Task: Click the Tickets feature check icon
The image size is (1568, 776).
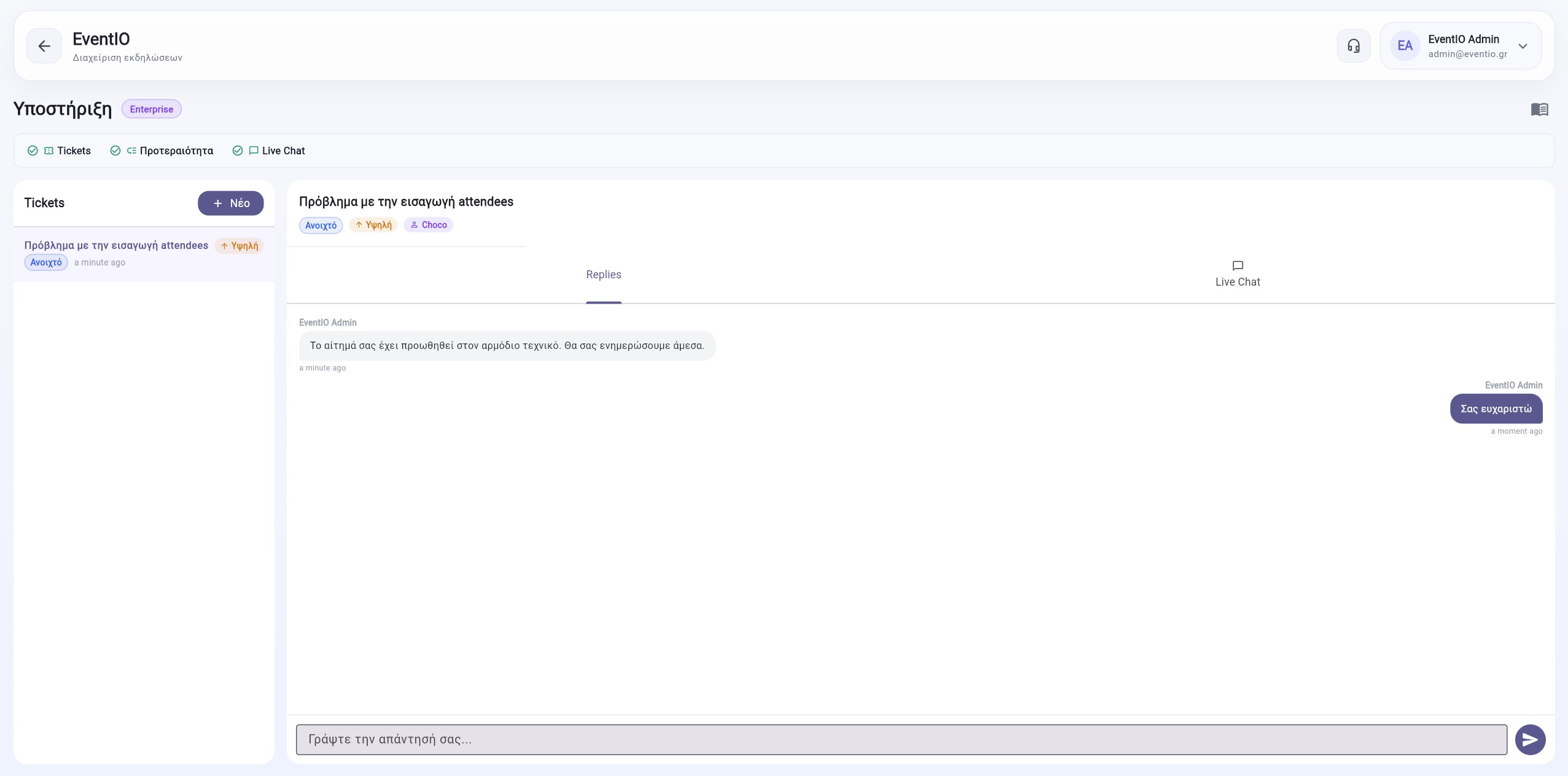Action: (x=33, y=151)
